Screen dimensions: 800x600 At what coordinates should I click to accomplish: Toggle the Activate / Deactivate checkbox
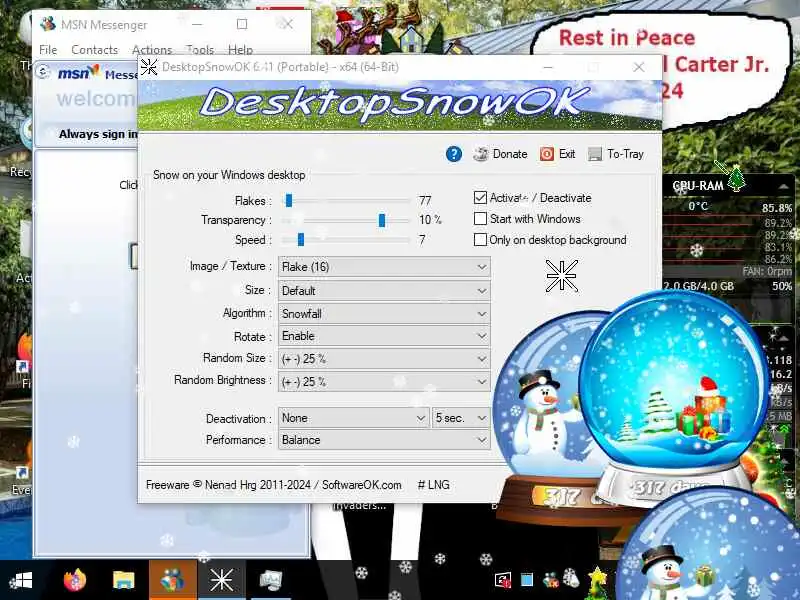480,197
